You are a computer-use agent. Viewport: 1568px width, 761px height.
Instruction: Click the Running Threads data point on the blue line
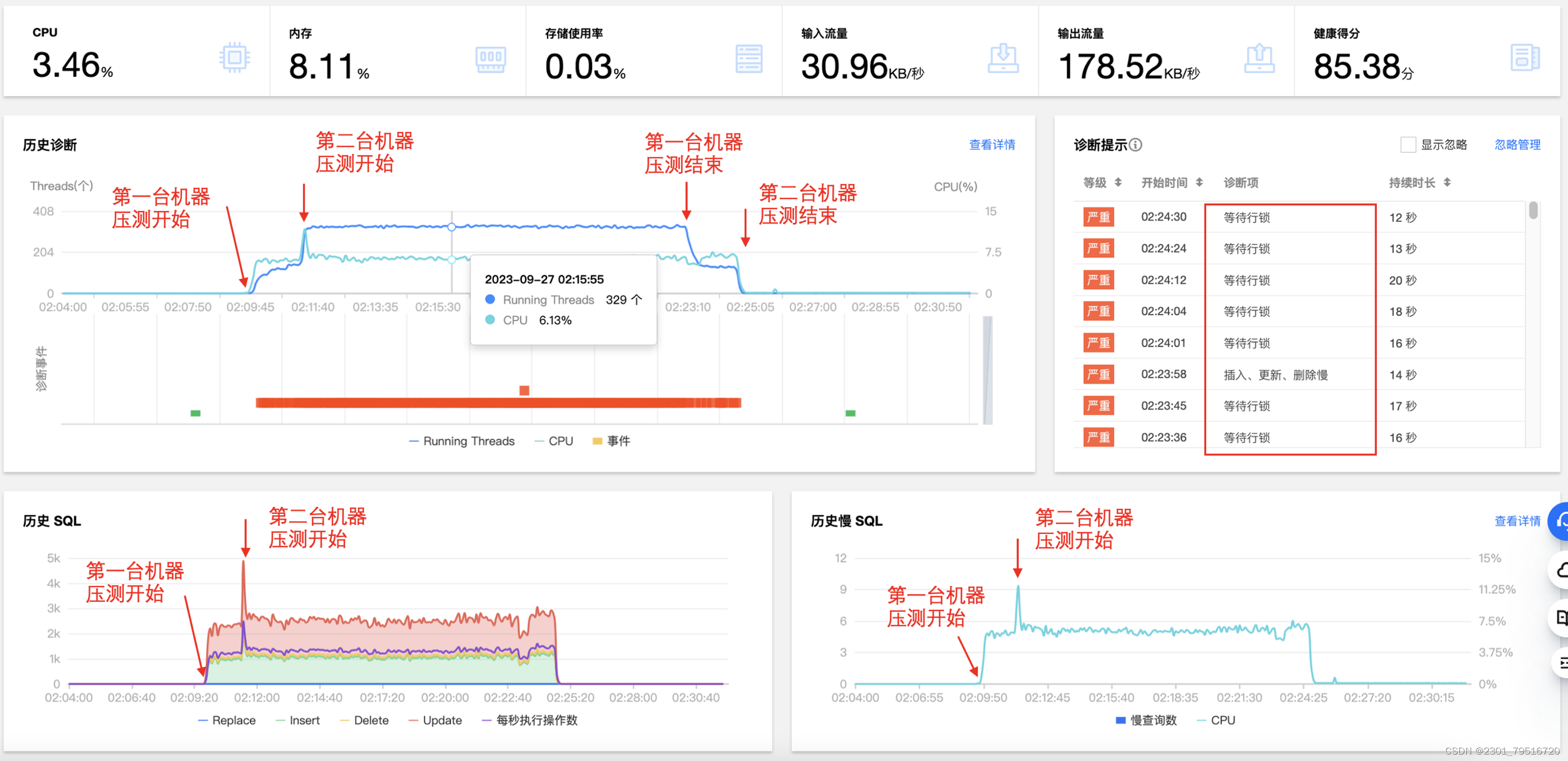452,227
